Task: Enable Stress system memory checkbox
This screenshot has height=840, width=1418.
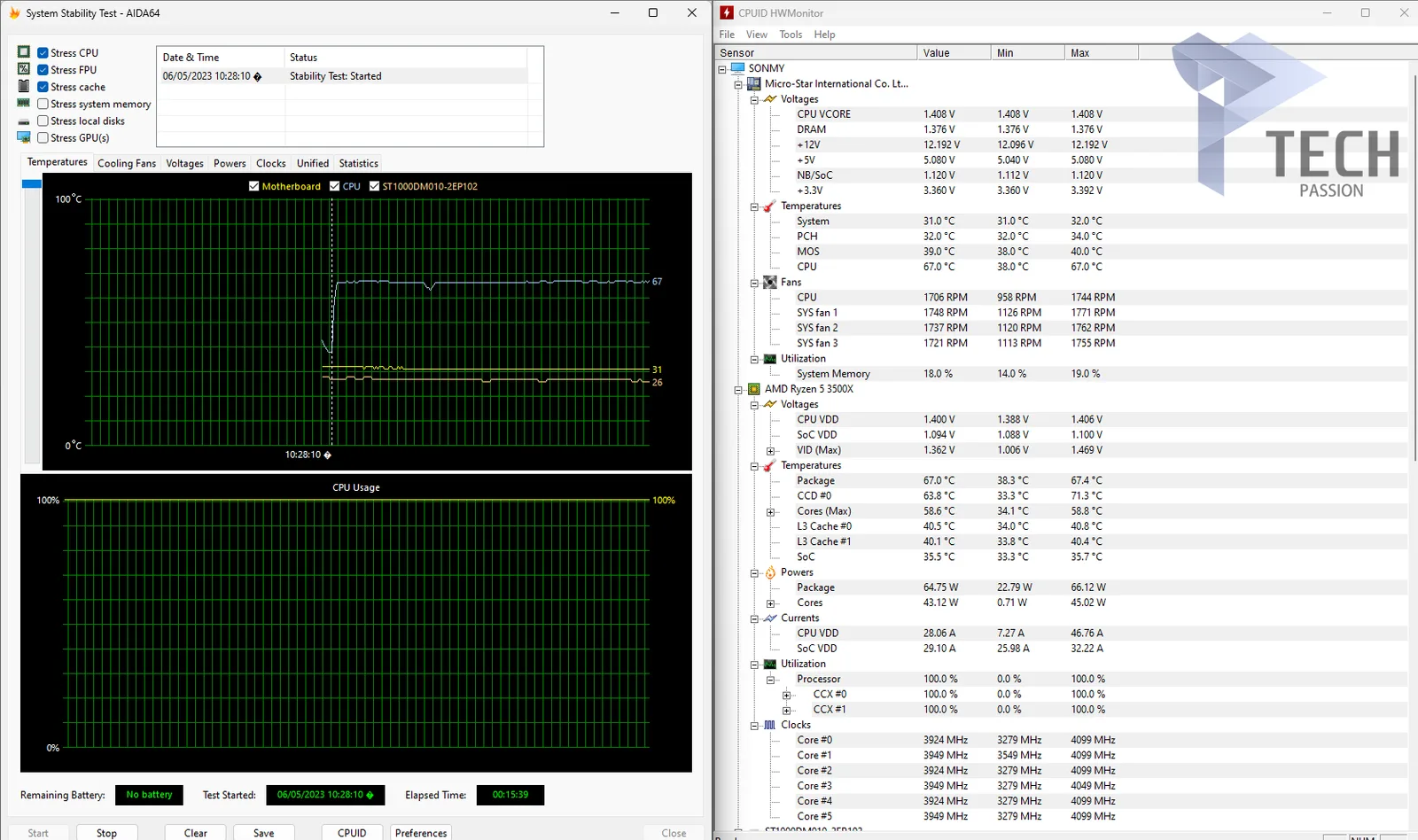Action: pos(43,104)
